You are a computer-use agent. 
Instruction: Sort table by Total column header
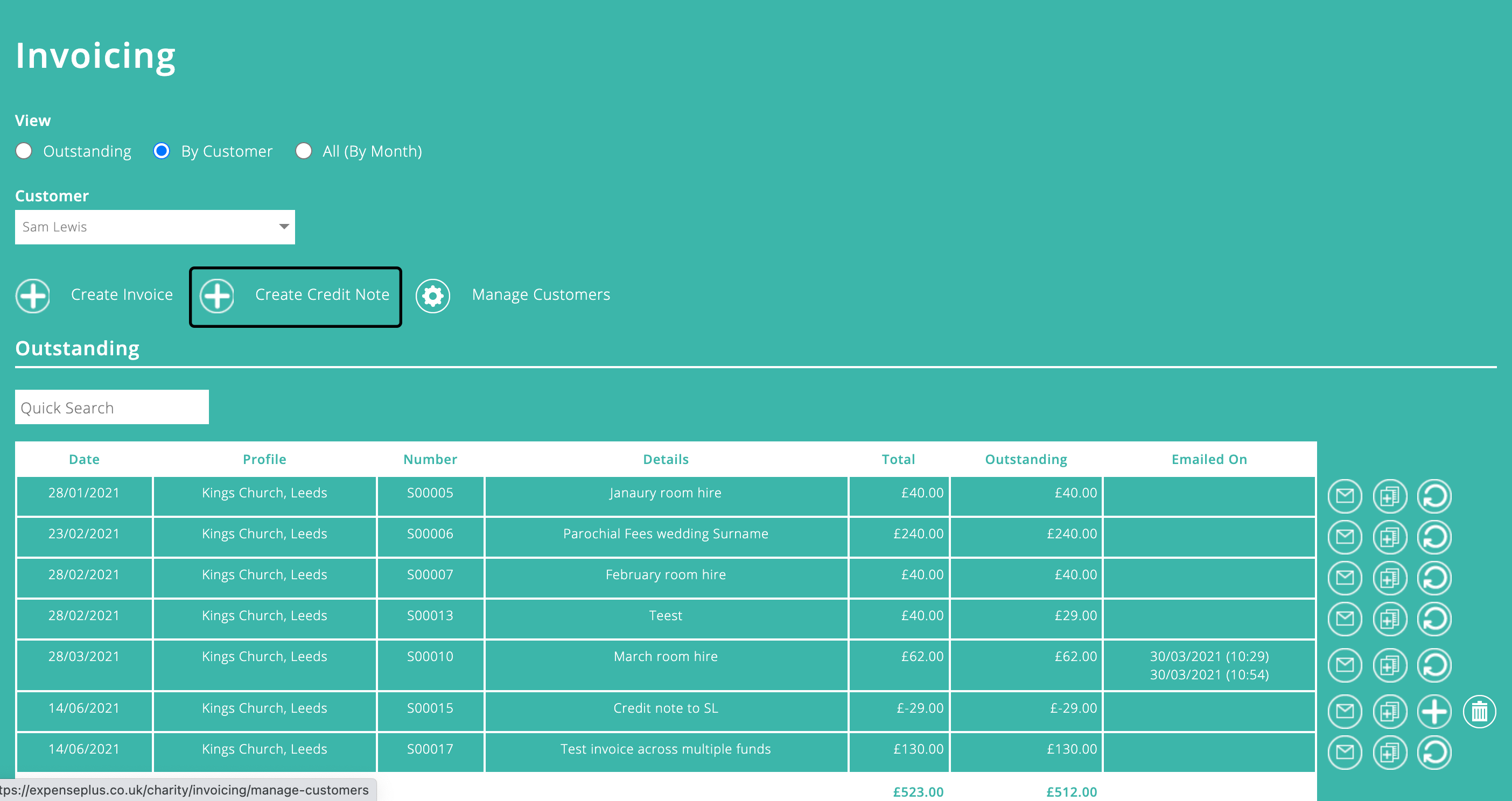click(x=898, y=460)
